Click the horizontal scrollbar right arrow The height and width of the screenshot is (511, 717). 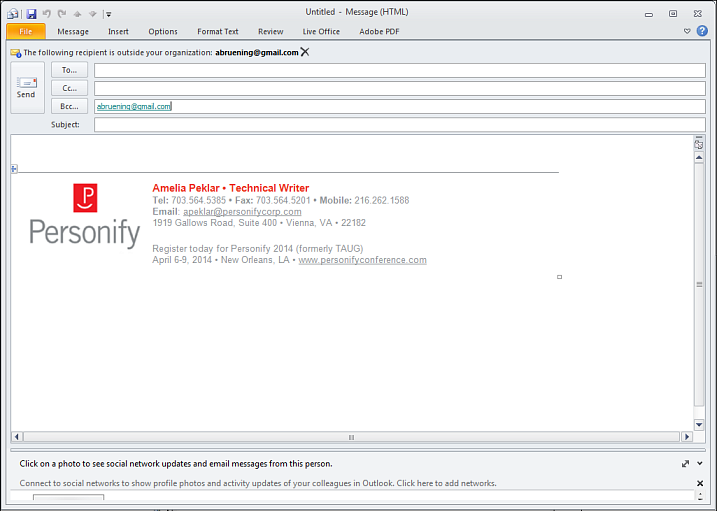[686, 437]
